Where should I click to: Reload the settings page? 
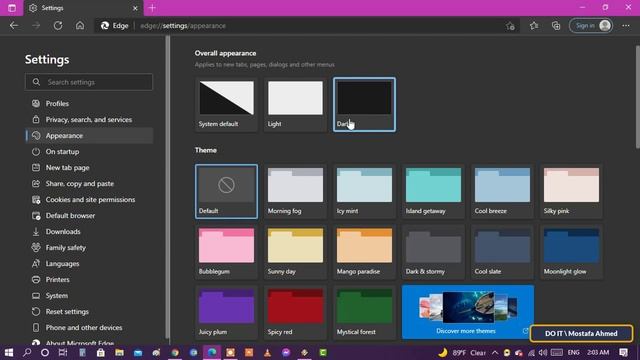(x=58, y=26)
